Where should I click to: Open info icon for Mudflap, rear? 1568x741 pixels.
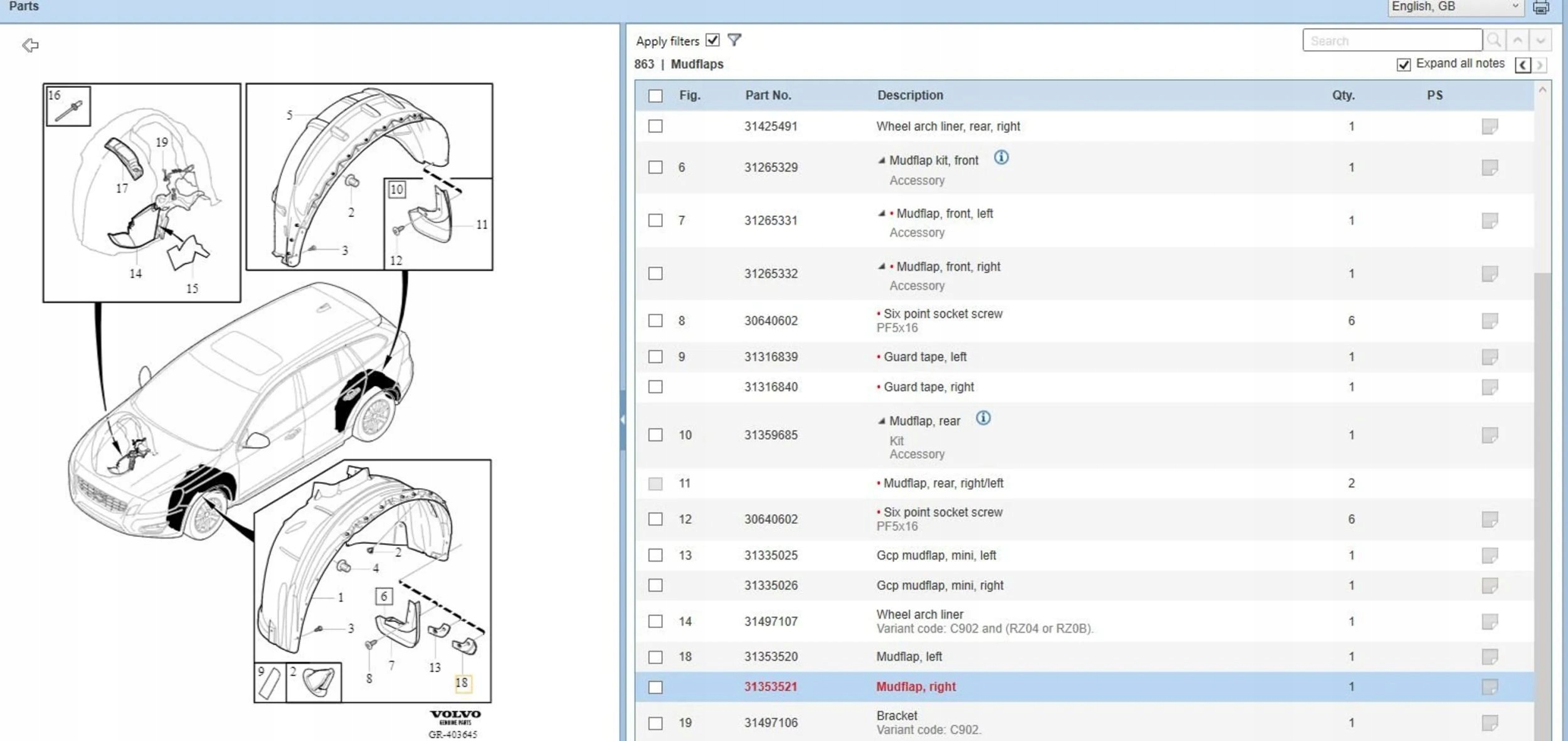[983, 418]
